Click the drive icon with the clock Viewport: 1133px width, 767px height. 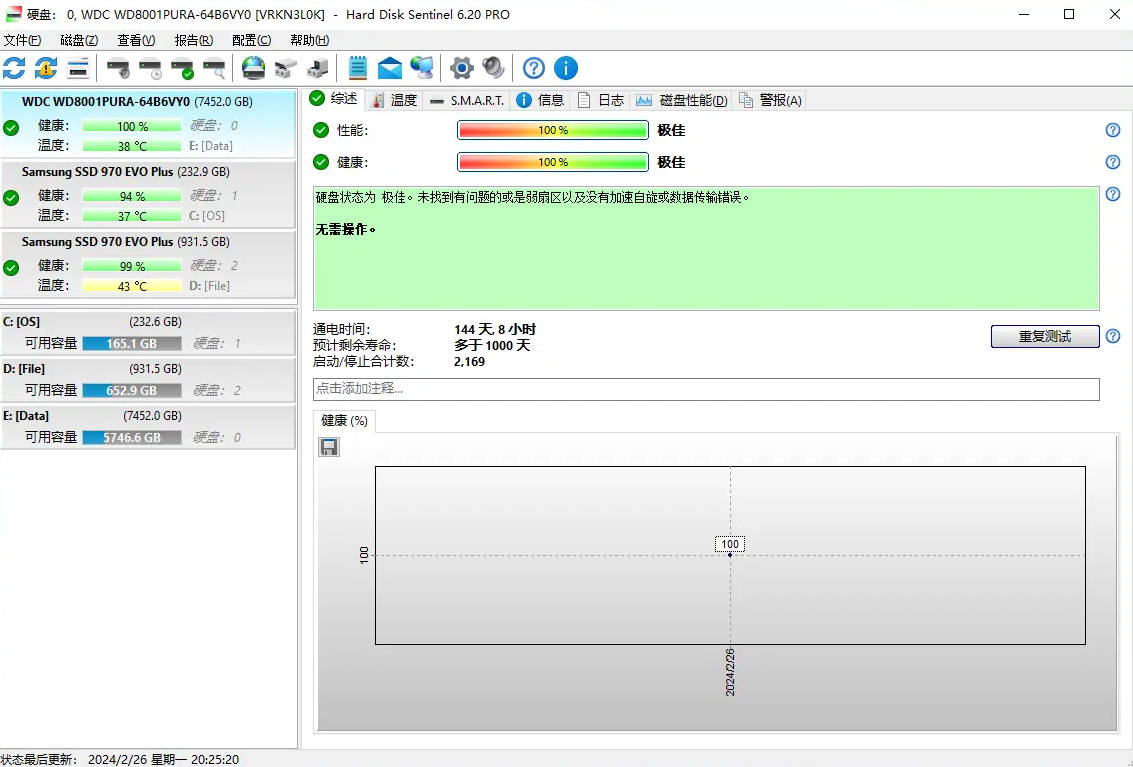(150, 69)
